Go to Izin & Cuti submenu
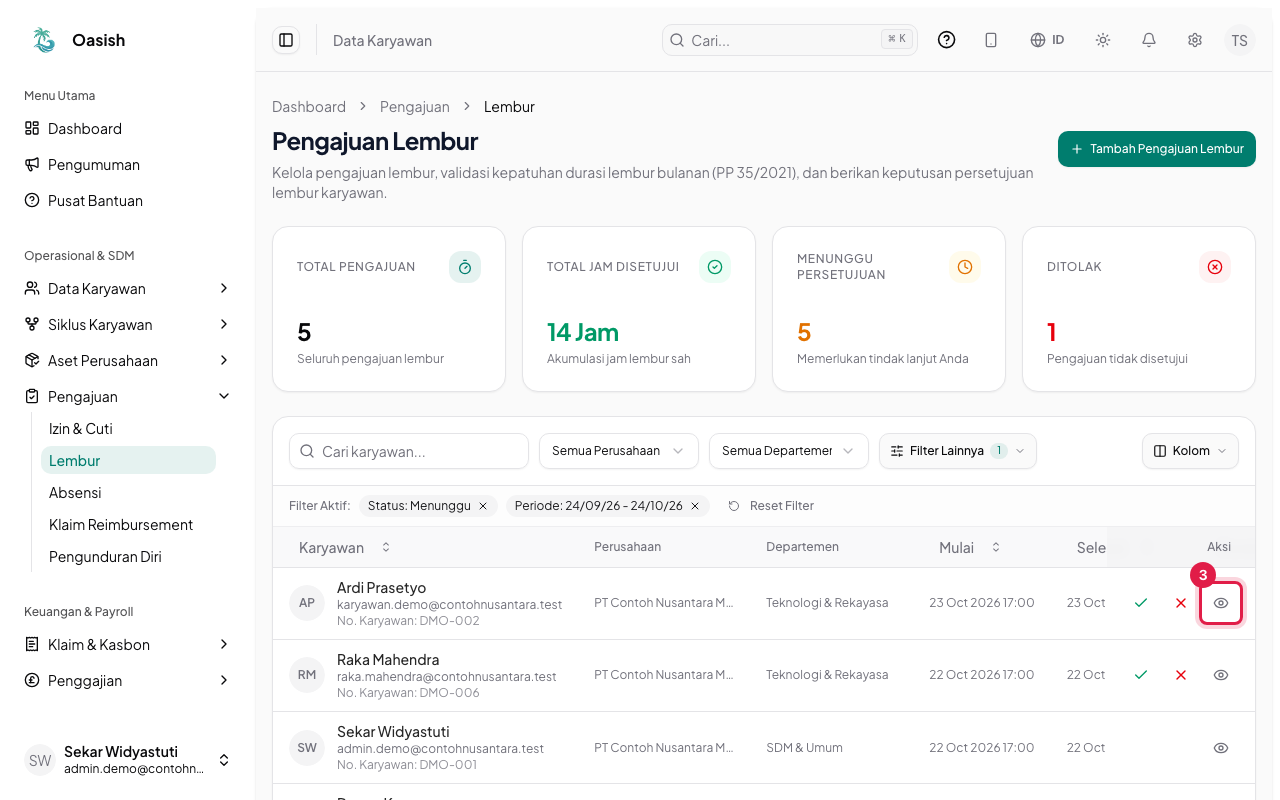 (128, 429)
